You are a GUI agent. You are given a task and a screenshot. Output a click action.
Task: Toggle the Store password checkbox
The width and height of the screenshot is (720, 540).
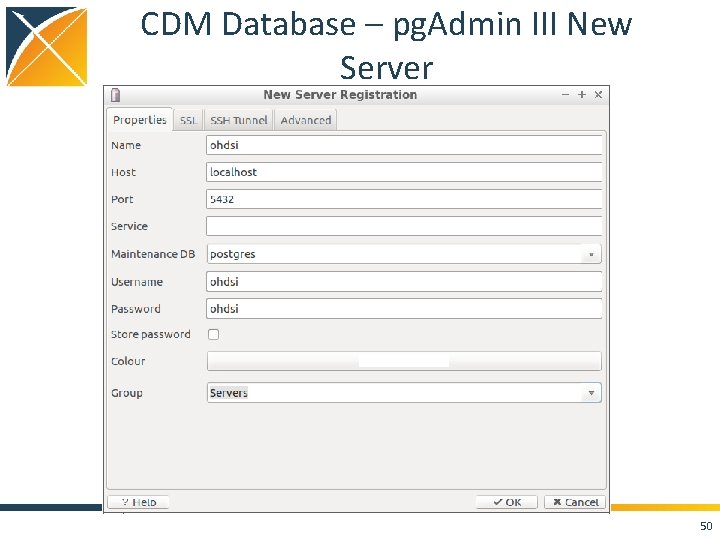point(214,334)
